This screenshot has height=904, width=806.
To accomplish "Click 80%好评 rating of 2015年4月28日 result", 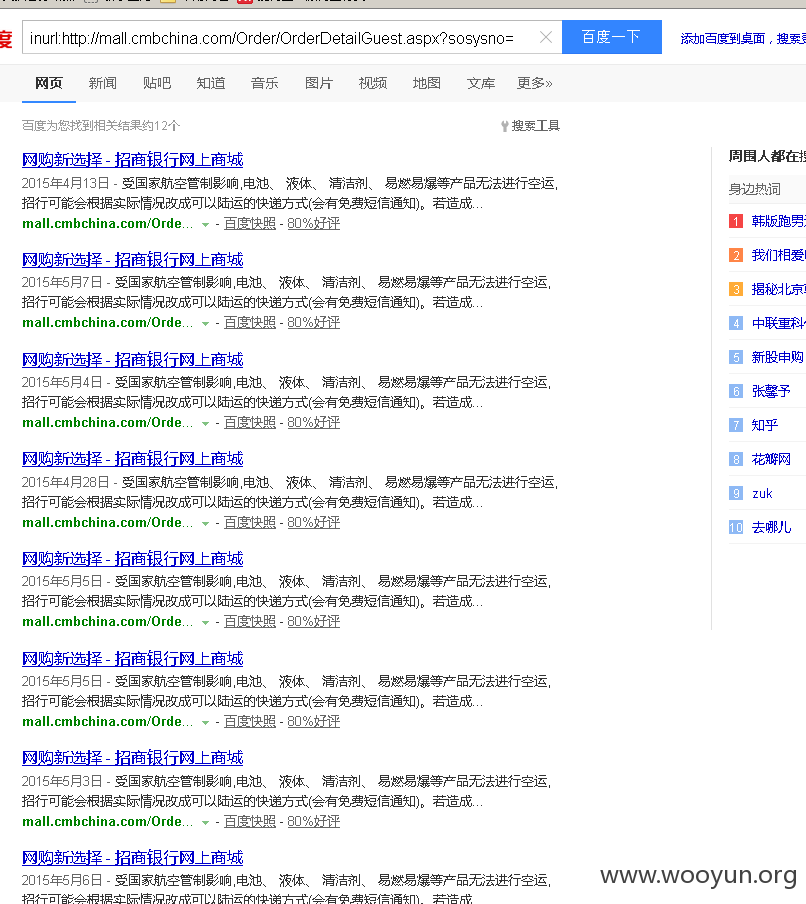I will point(314,522).
